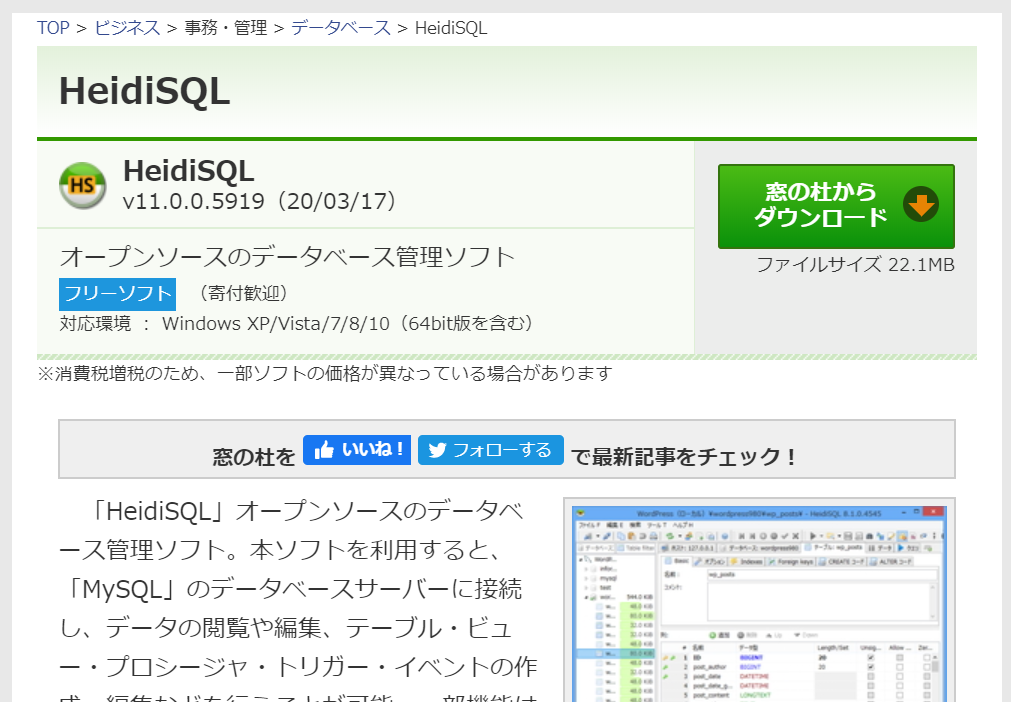Like 窓の杜 with the いいね! button

(357, 450)
